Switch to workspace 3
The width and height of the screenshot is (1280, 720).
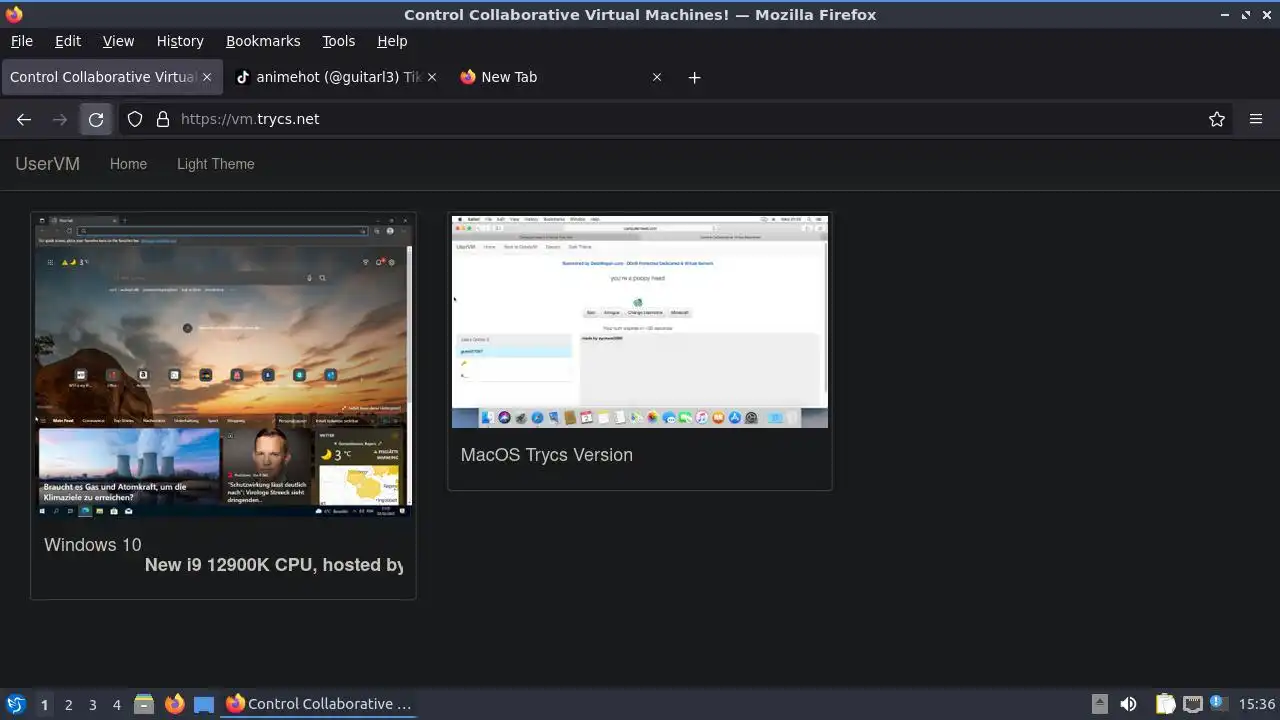pyautogui.click(x=92, y=704)
